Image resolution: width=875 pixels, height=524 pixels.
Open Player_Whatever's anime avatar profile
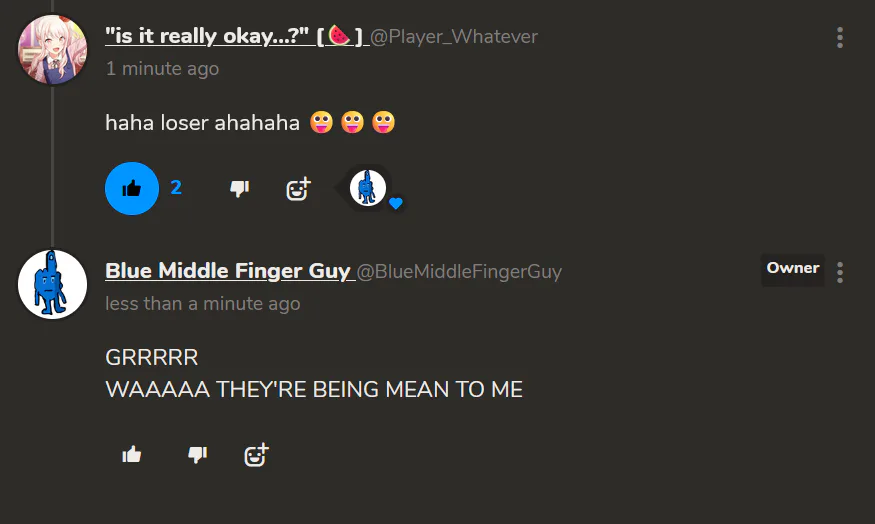tap(52, 50)
